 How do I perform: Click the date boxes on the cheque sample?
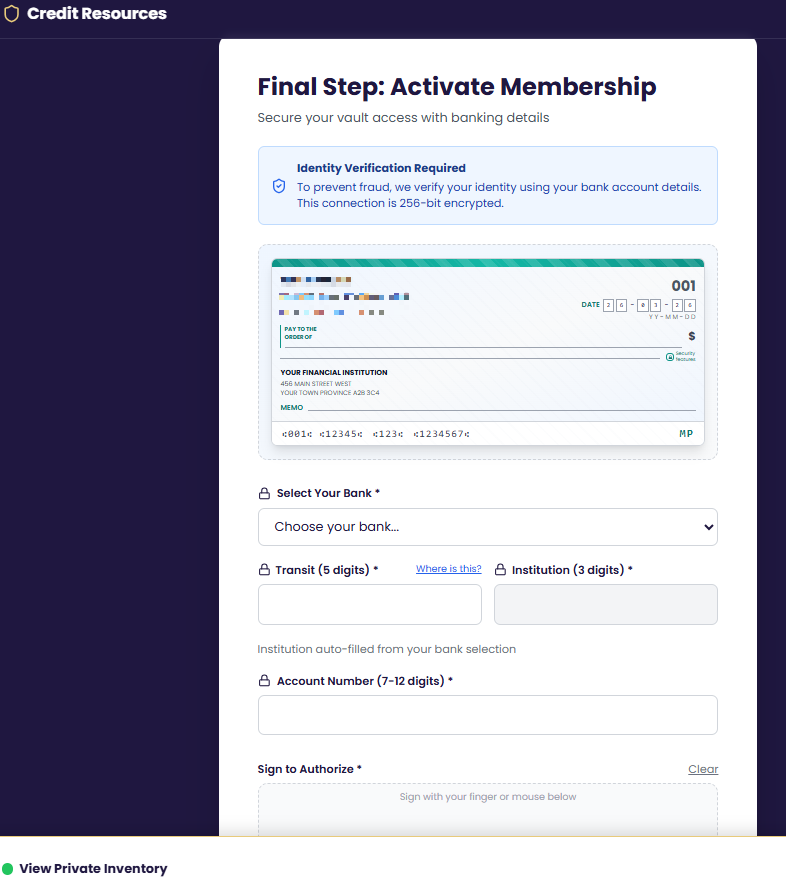[650, 304]
